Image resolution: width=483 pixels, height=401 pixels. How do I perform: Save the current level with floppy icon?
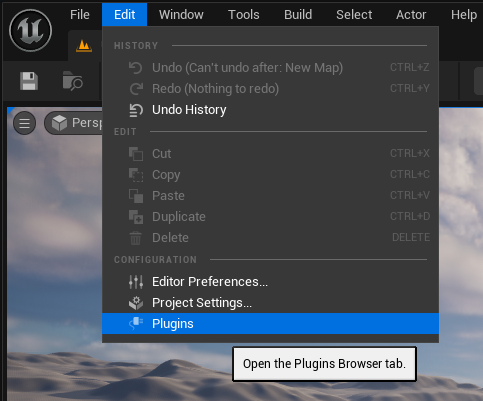pos(29,81)
